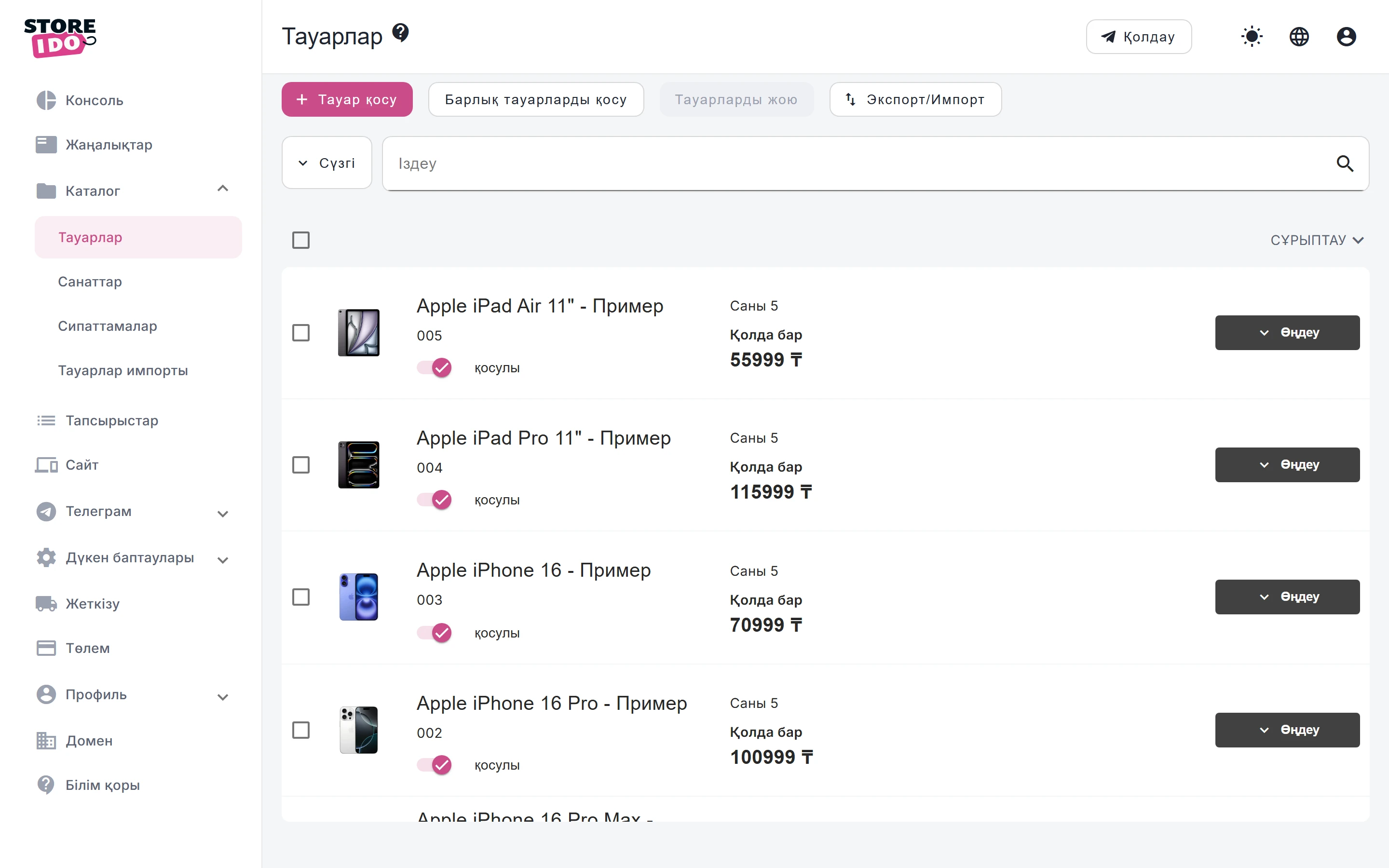Click the Экспорт/Импорт button
The height and width of the screenshot is (868, 1389).
pyautogui.click(x=915, y=99)
